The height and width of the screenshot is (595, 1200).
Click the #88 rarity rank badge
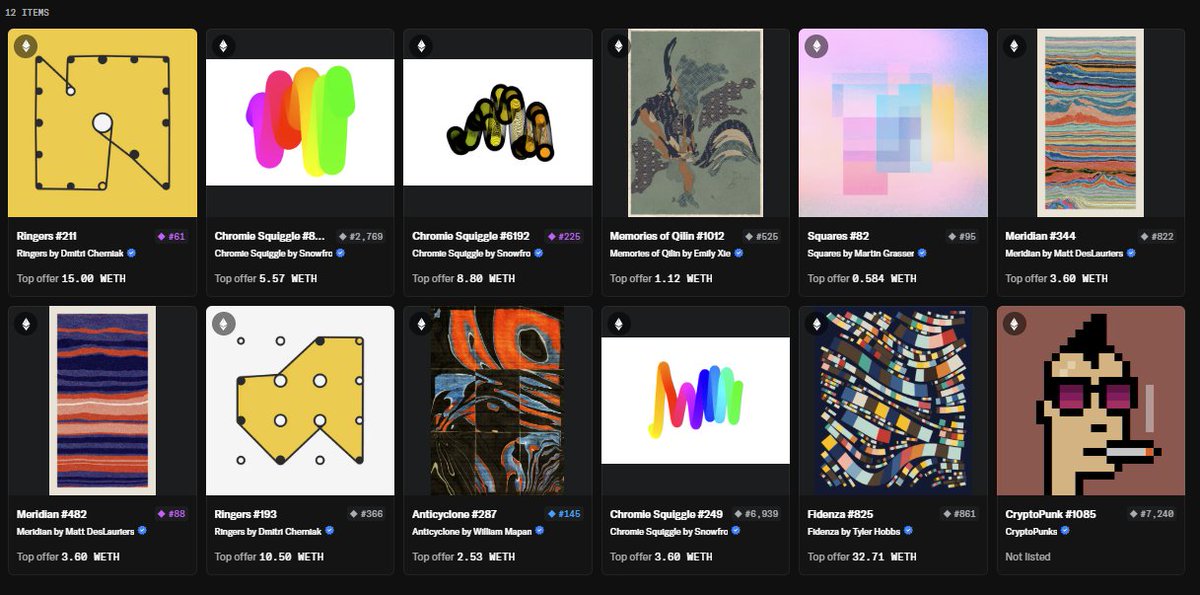click(171, 514)
